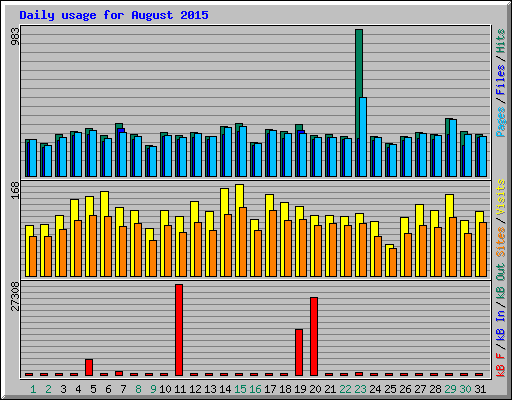The width and height of the screenshot is (512, 400).
Task: Click day label 30 on the x-axis
Action: pos(465,389)
